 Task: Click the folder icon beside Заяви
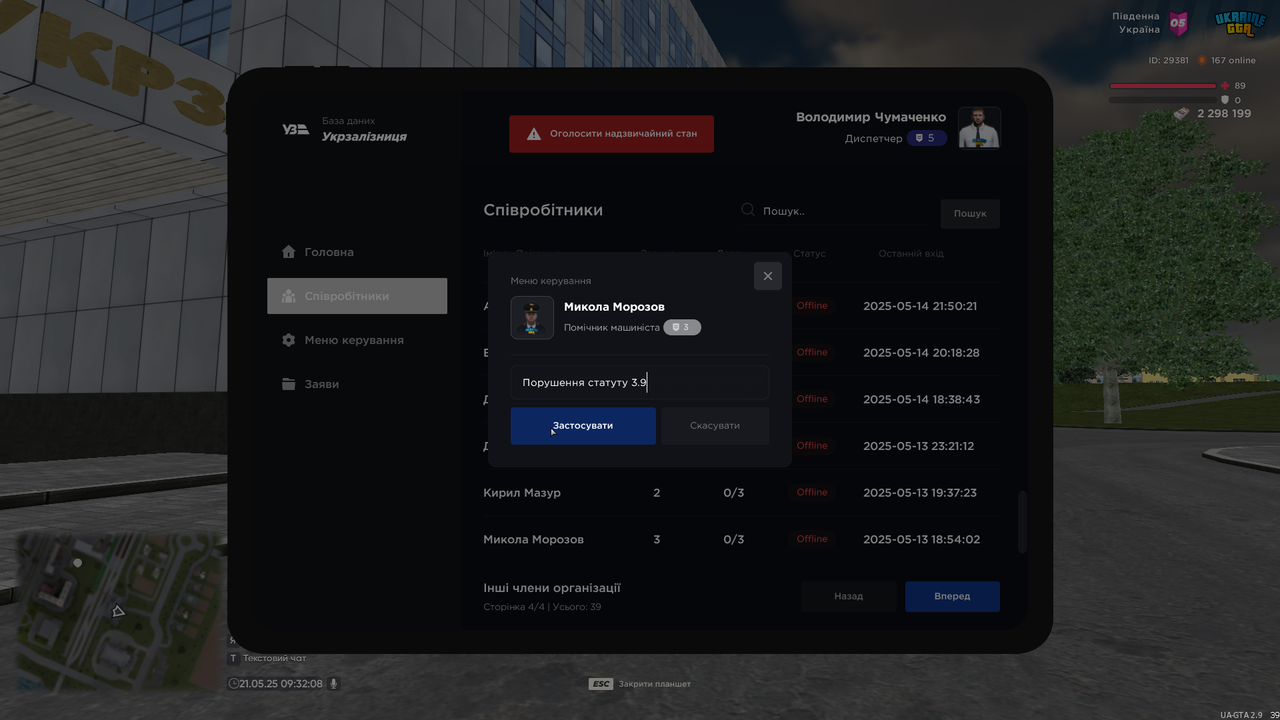289,384
